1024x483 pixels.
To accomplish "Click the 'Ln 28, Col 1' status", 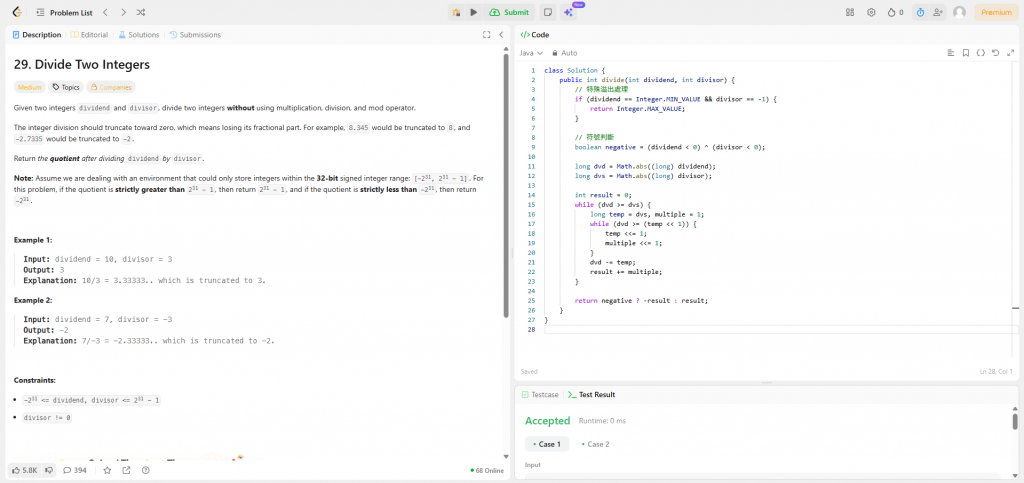I will pos(996,371).
